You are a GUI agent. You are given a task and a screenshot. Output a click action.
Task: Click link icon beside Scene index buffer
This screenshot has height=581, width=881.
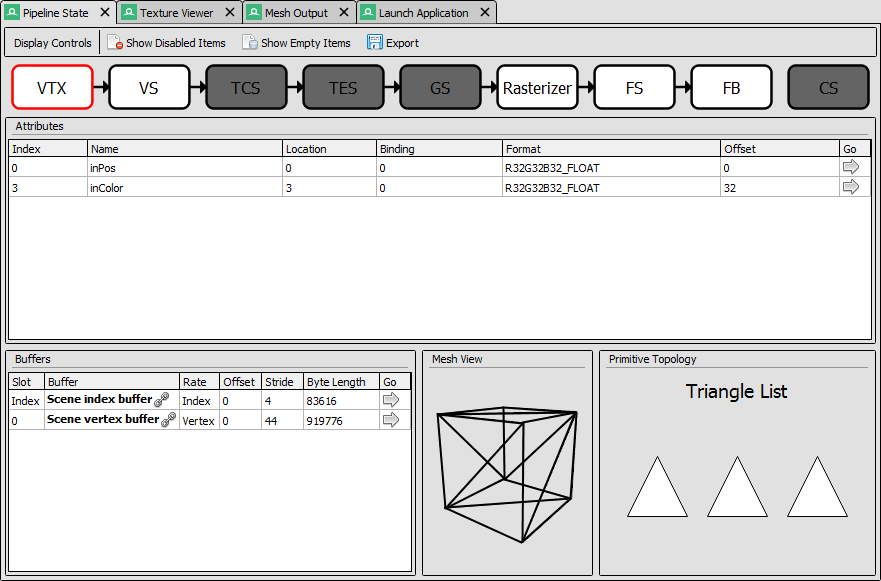162,400
